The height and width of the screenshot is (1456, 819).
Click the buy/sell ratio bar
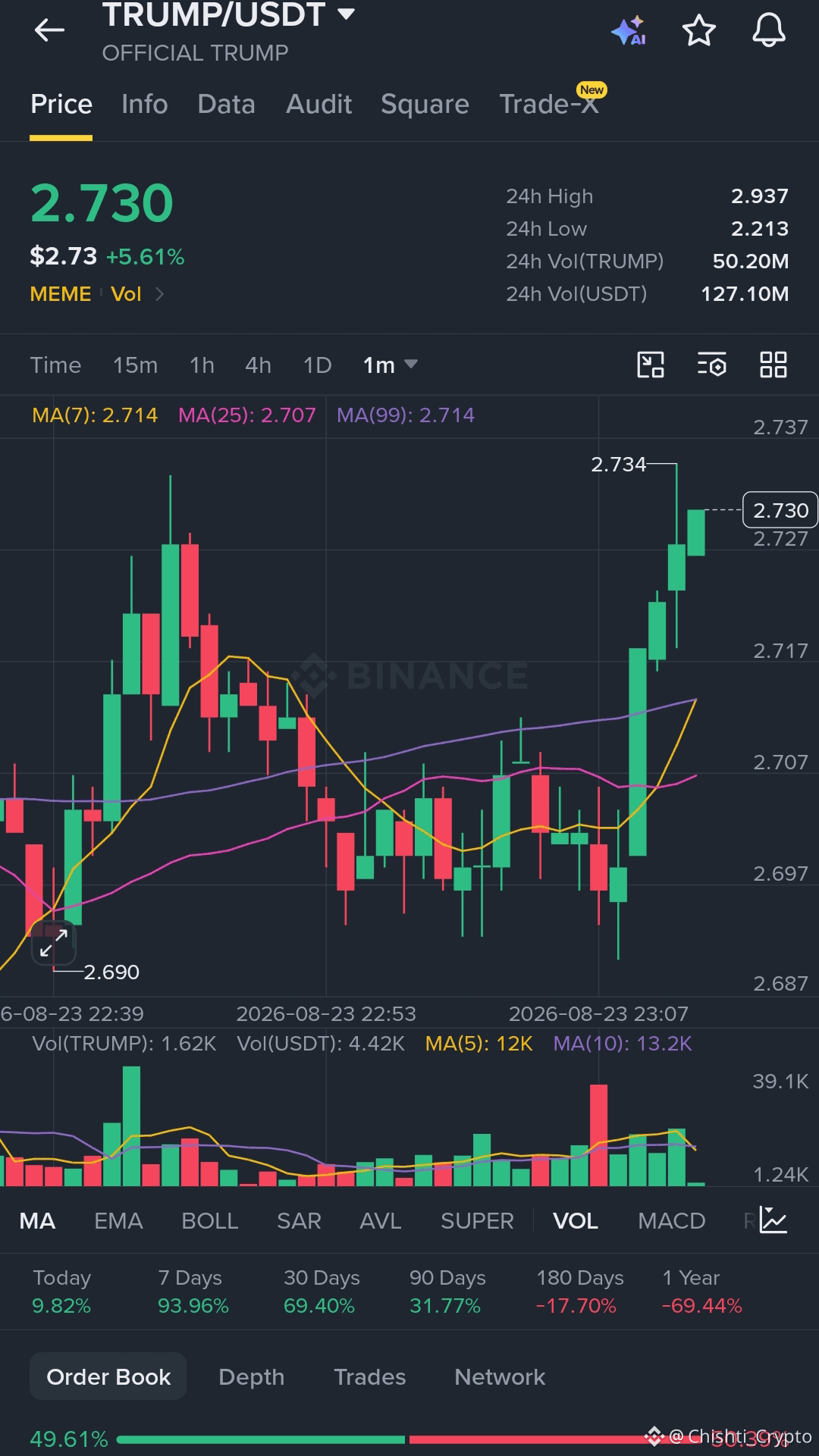click(x=410, y=1439)
